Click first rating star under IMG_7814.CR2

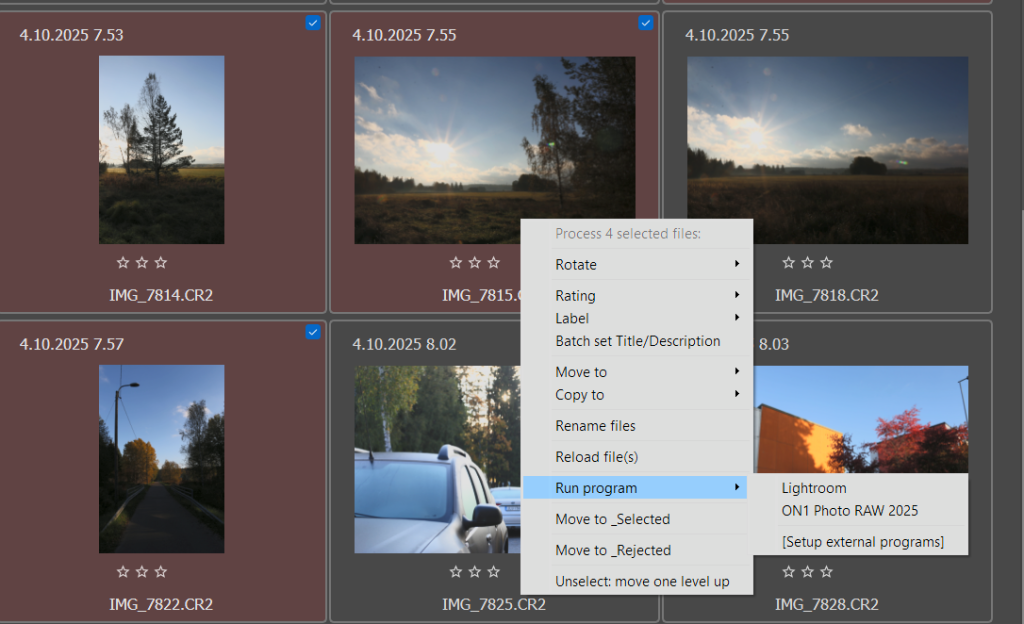pos(123,263)
